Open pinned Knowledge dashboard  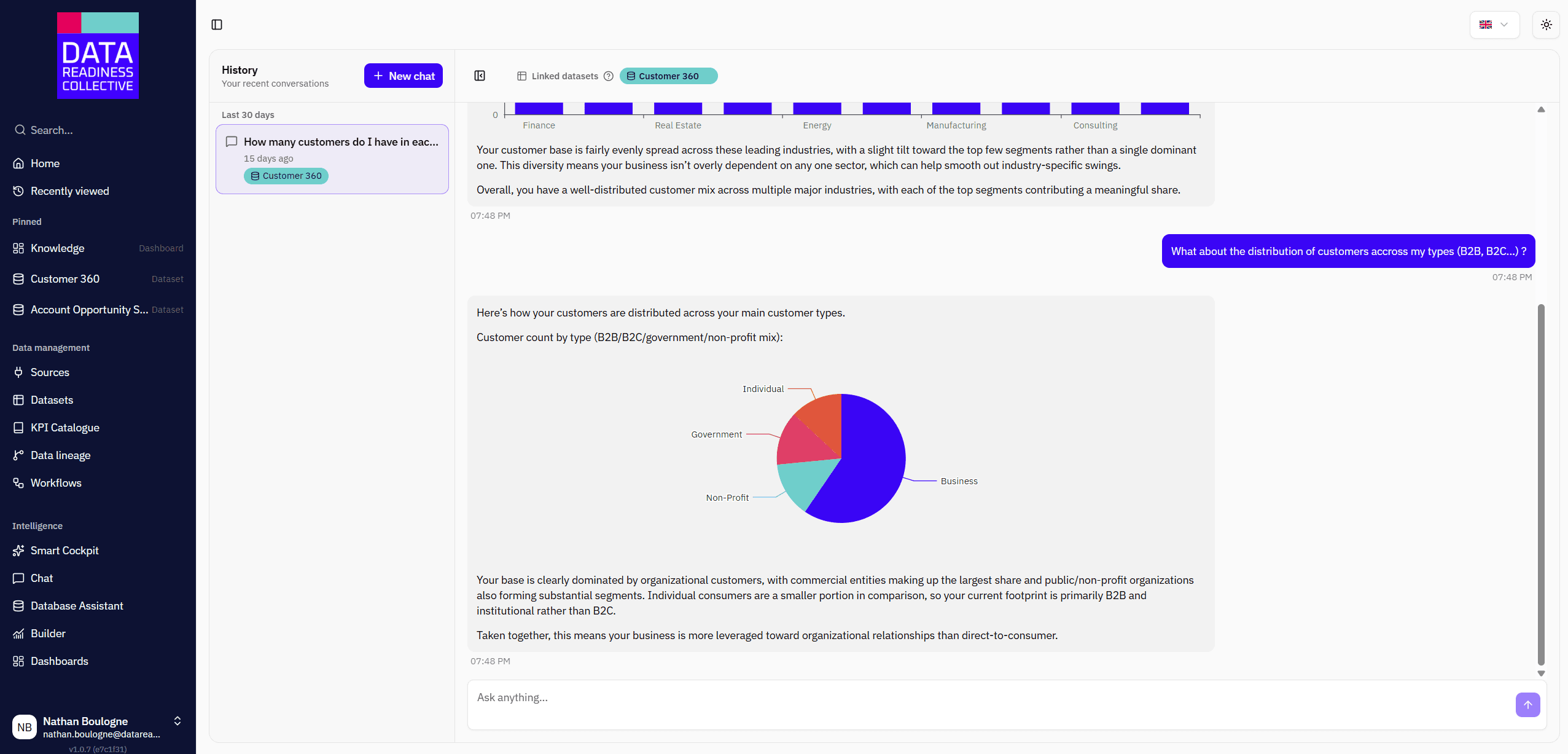coord(98,248)
